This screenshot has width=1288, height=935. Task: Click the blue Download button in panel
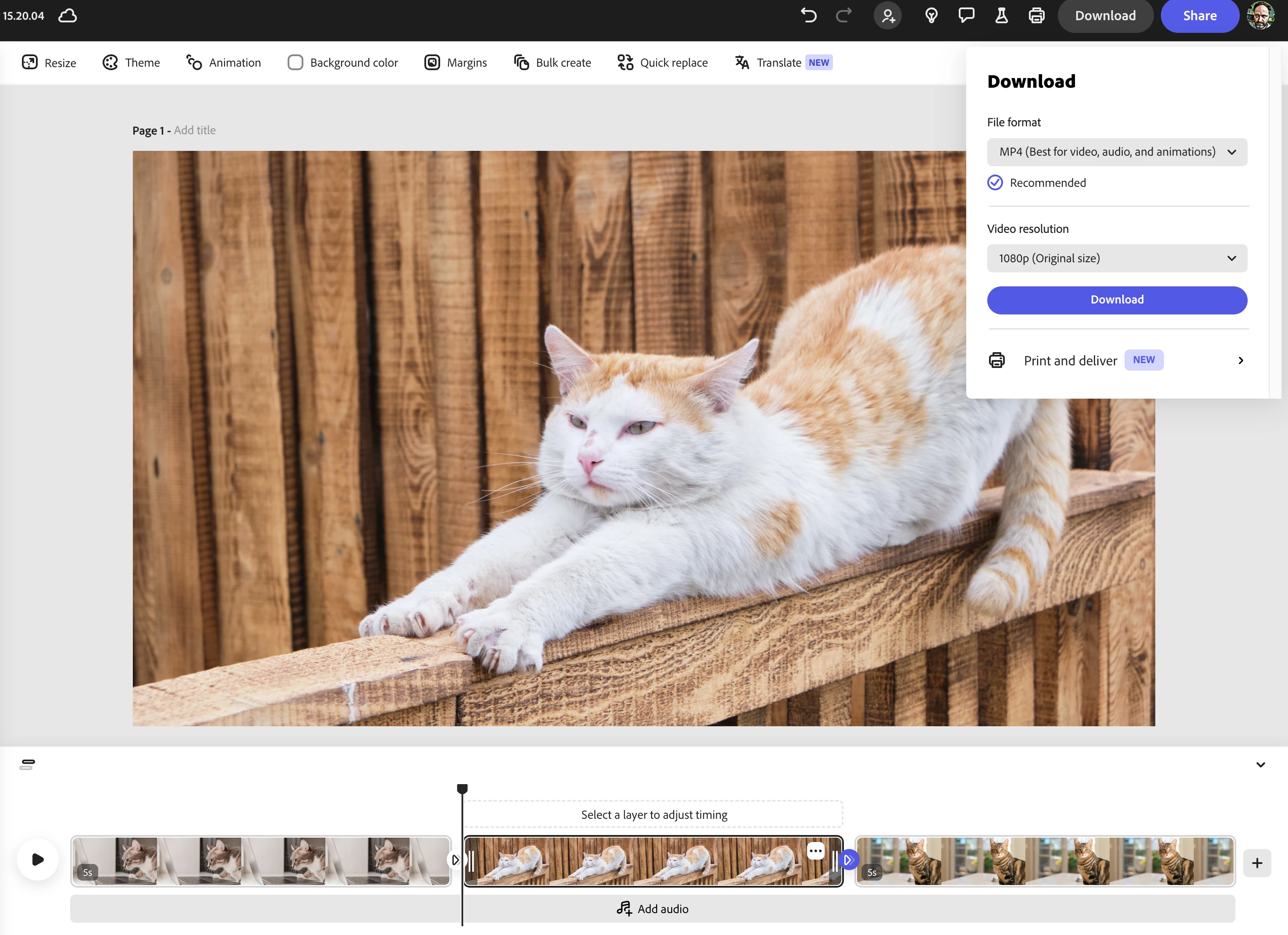[1117, 300]
